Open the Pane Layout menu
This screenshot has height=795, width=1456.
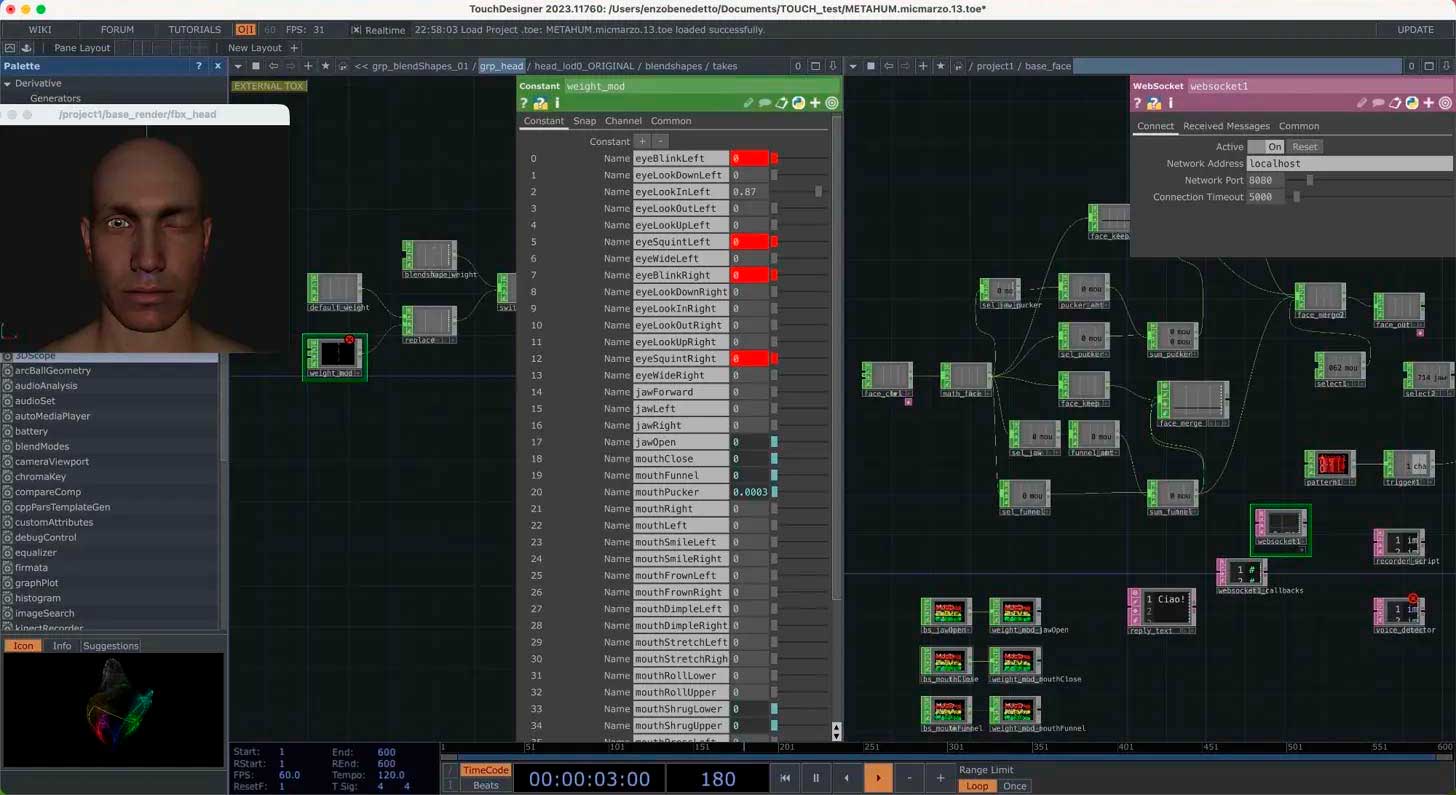click(82, 47)
